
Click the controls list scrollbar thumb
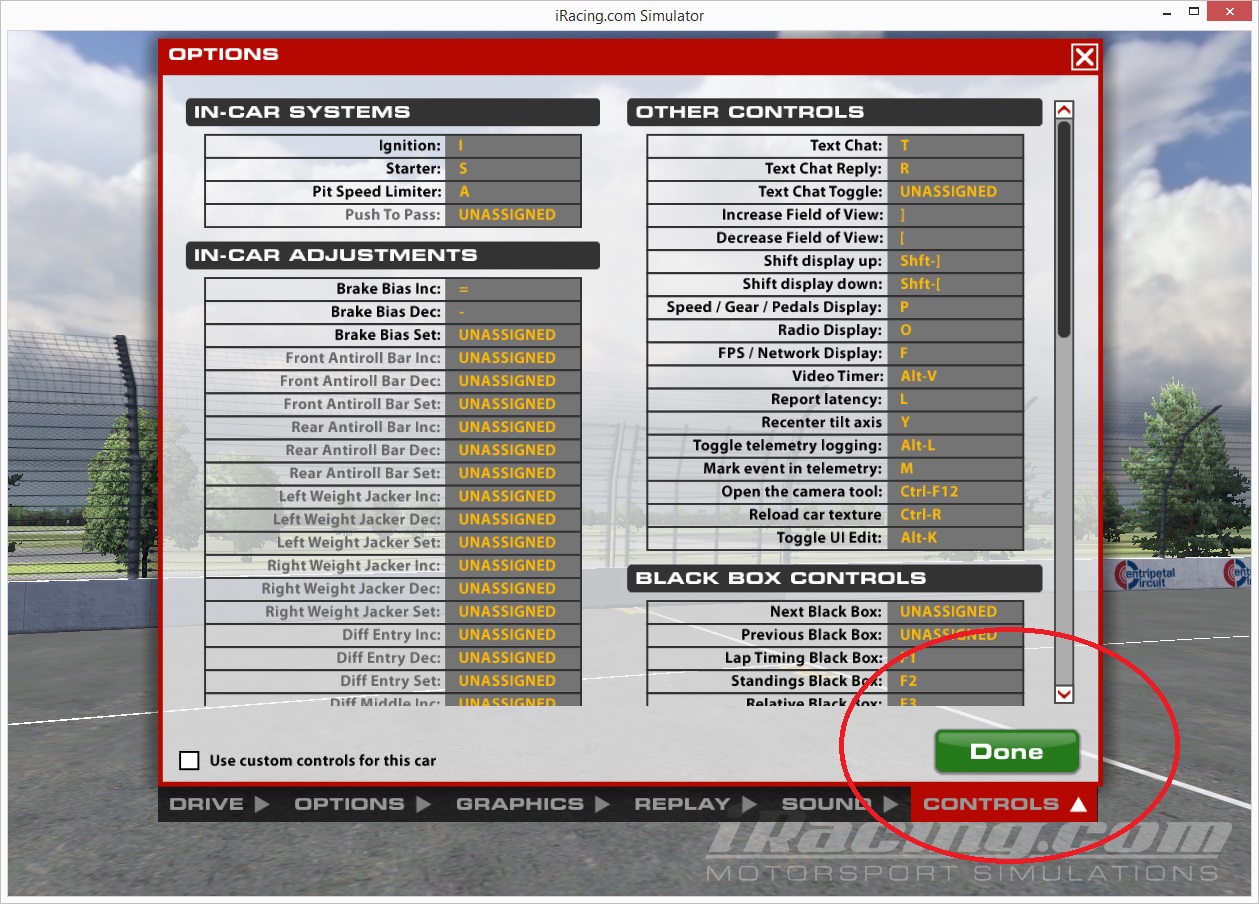tap(1064, 229)
